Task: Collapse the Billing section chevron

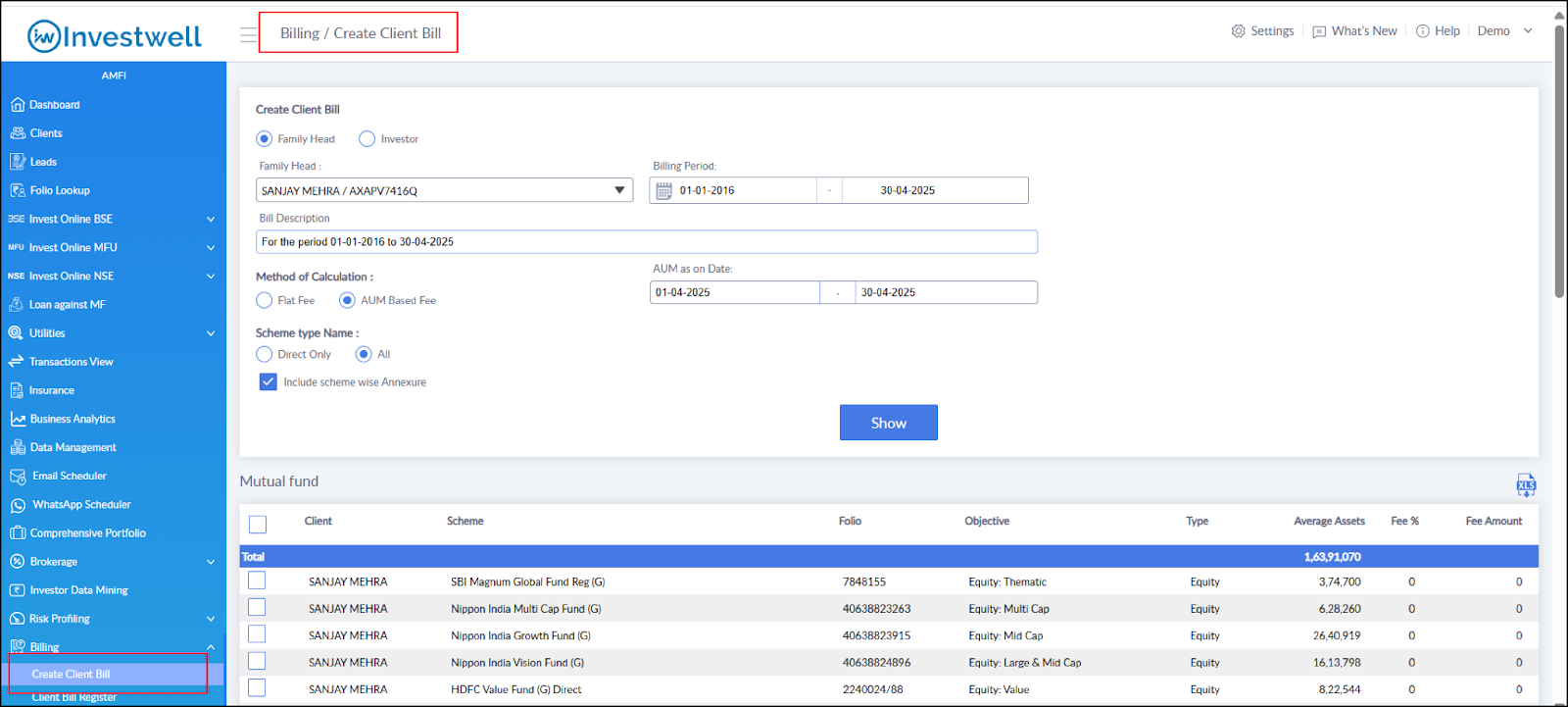Action: click(x=211, y=647)
